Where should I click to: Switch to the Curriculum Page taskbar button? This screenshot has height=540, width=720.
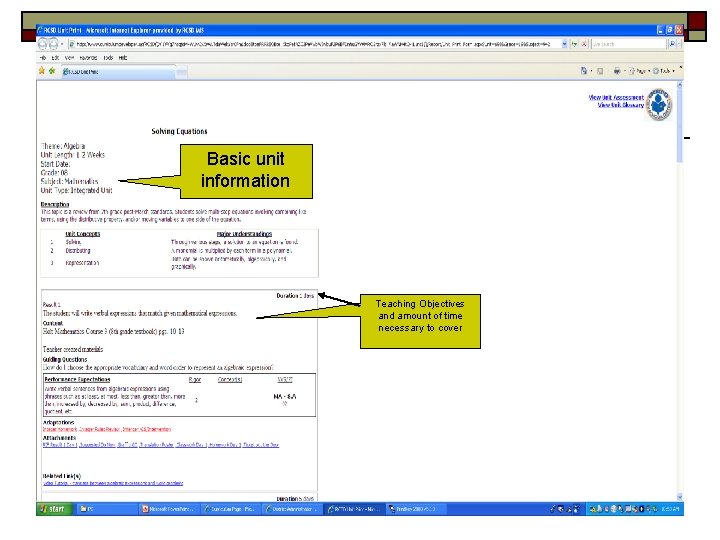230,509
